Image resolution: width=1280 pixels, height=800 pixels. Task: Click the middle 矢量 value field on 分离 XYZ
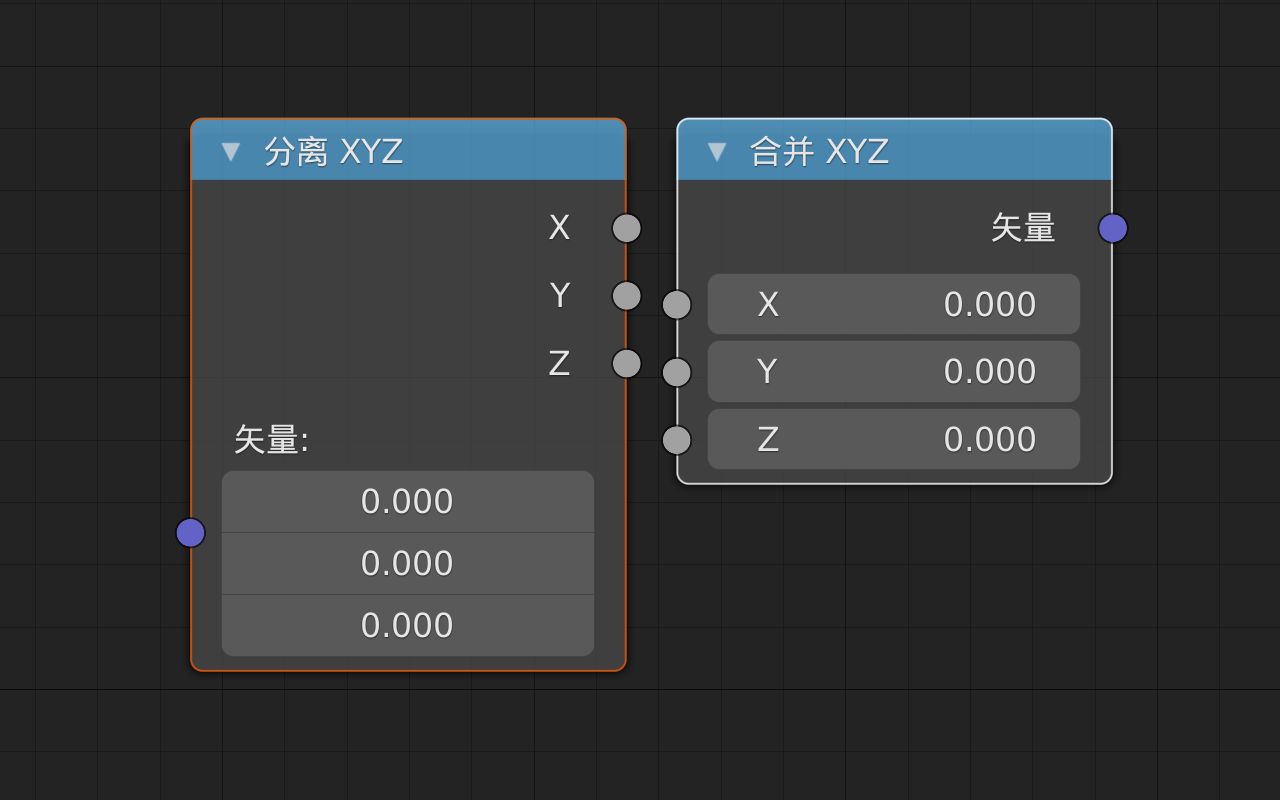coord(407,563)
